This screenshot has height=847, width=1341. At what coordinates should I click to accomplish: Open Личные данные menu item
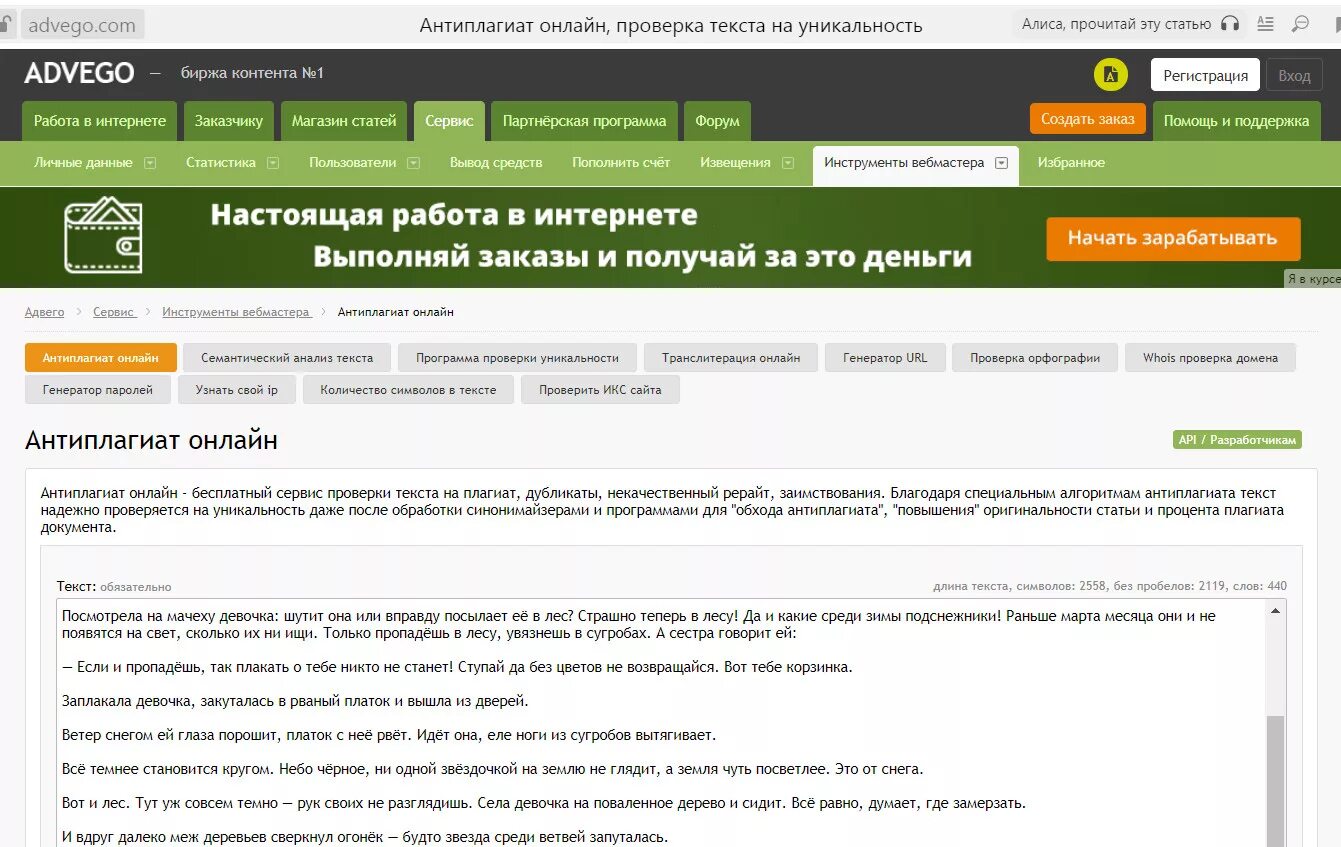(83, 163)
